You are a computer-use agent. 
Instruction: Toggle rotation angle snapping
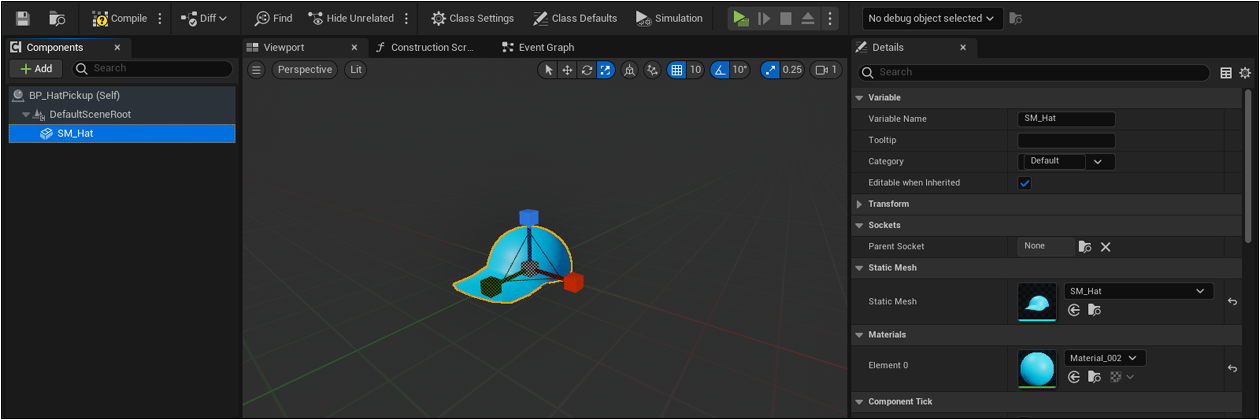point(720,70)
